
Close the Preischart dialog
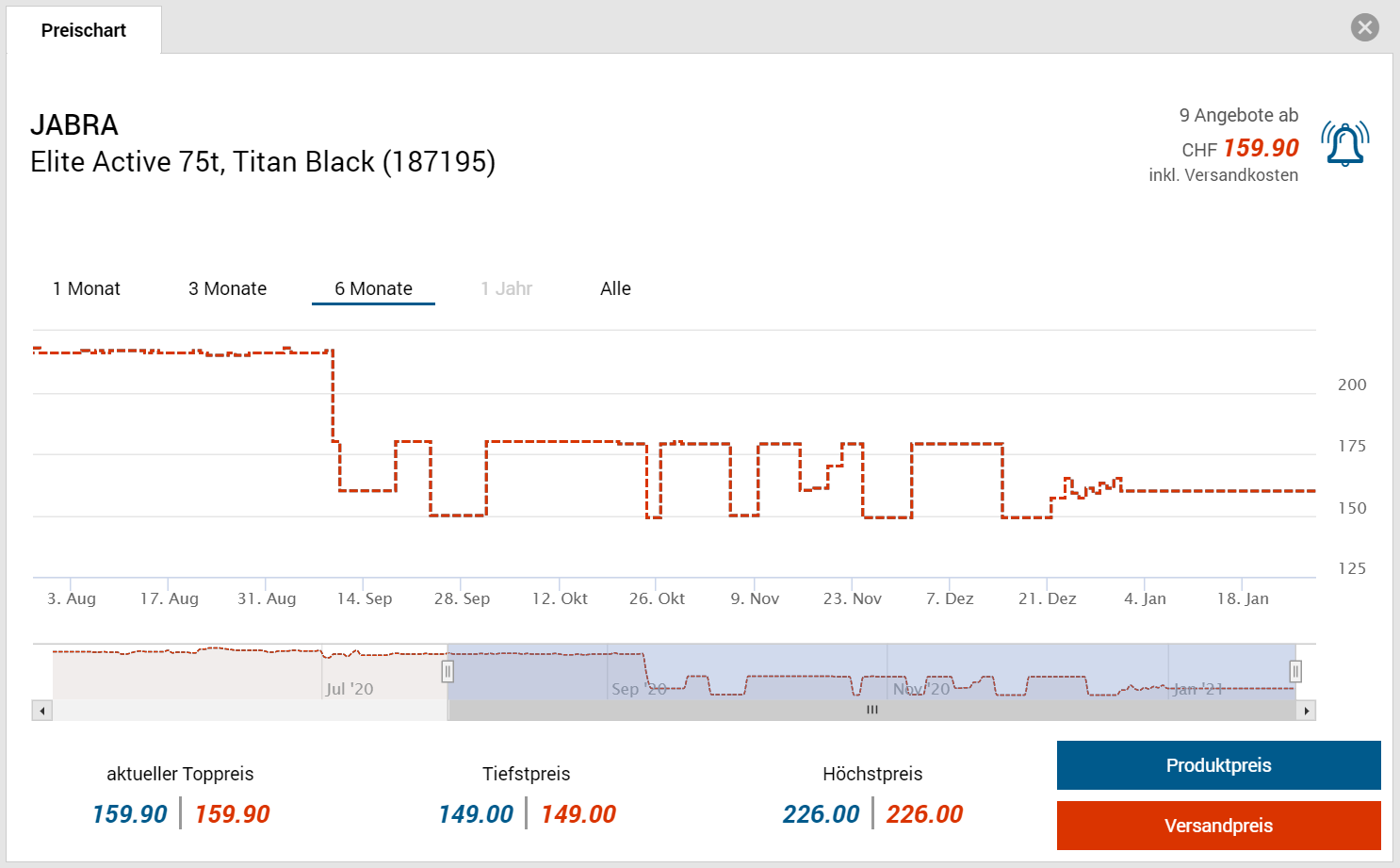click(1364, 27)
